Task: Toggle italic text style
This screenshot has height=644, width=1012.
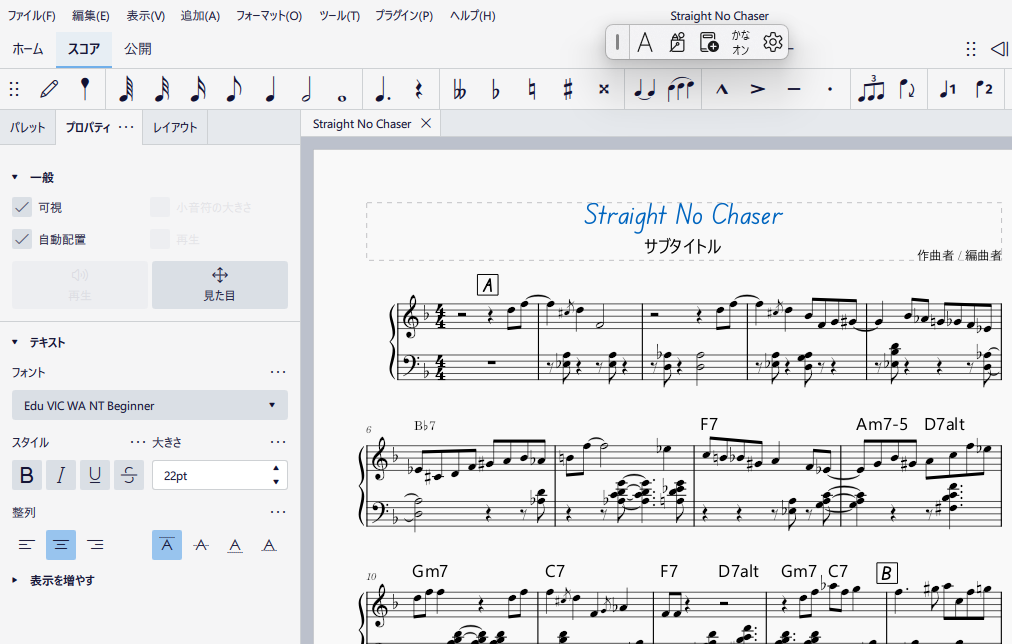Action: 61,476
